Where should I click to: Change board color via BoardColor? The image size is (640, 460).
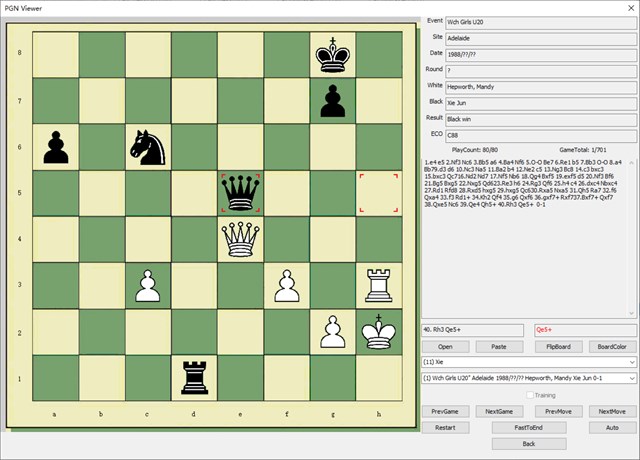[x=612, y=347]
